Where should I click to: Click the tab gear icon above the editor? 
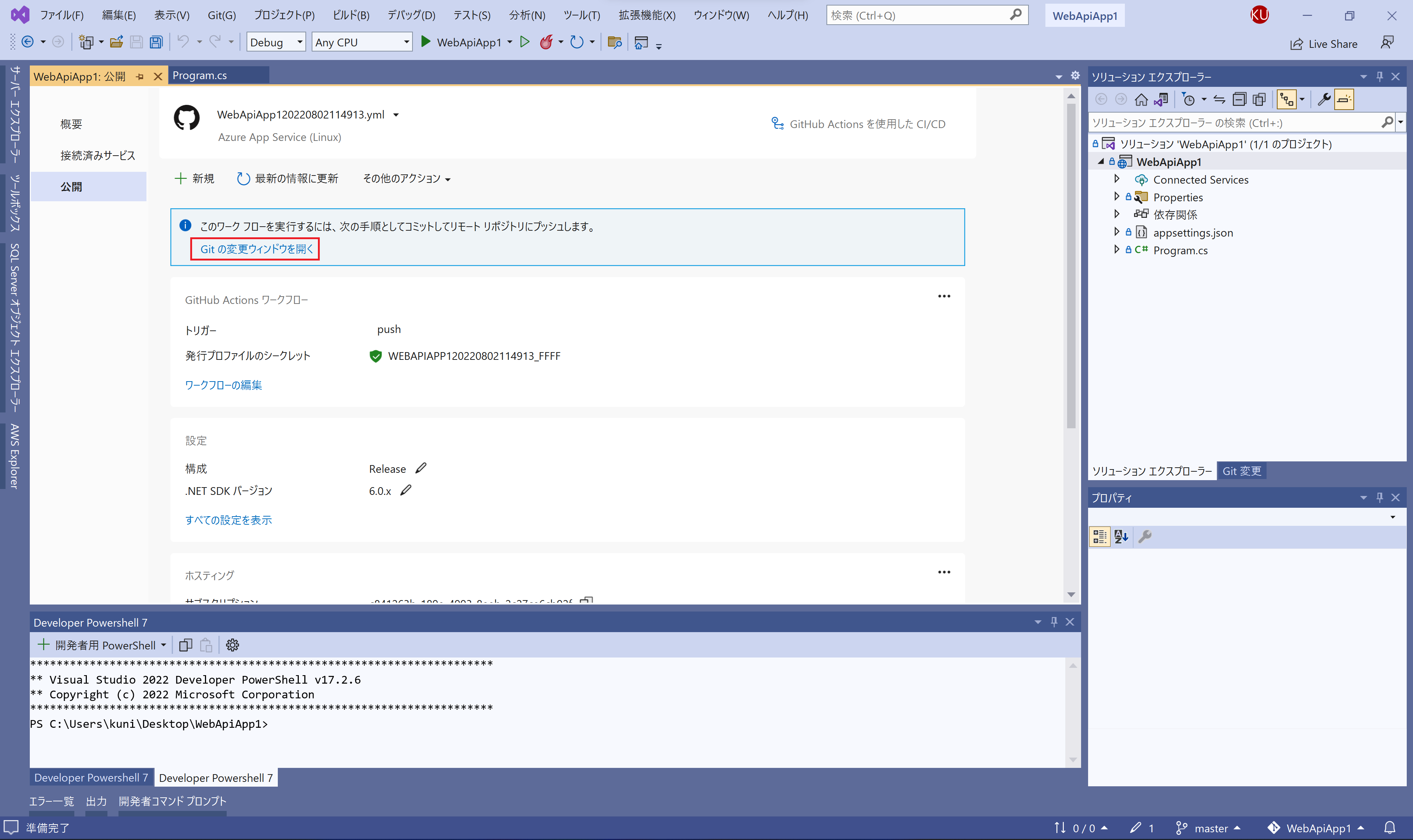1075,75
